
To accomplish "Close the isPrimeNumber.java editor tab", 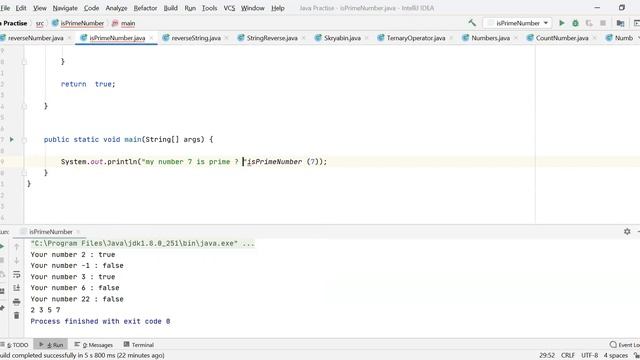I will [x=151, y=38].
